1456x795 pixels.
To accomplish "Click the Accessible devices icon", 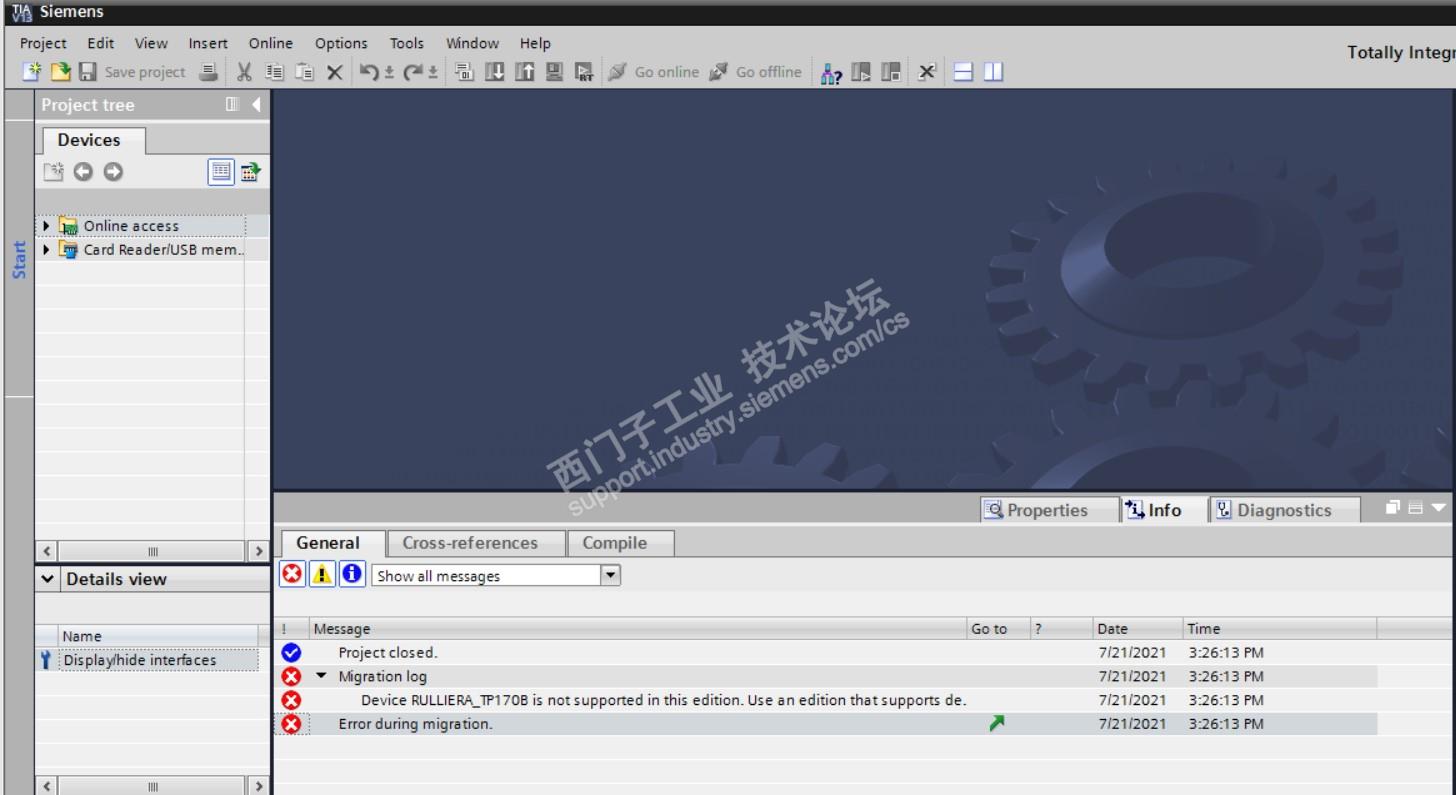I will coord(831,72).
